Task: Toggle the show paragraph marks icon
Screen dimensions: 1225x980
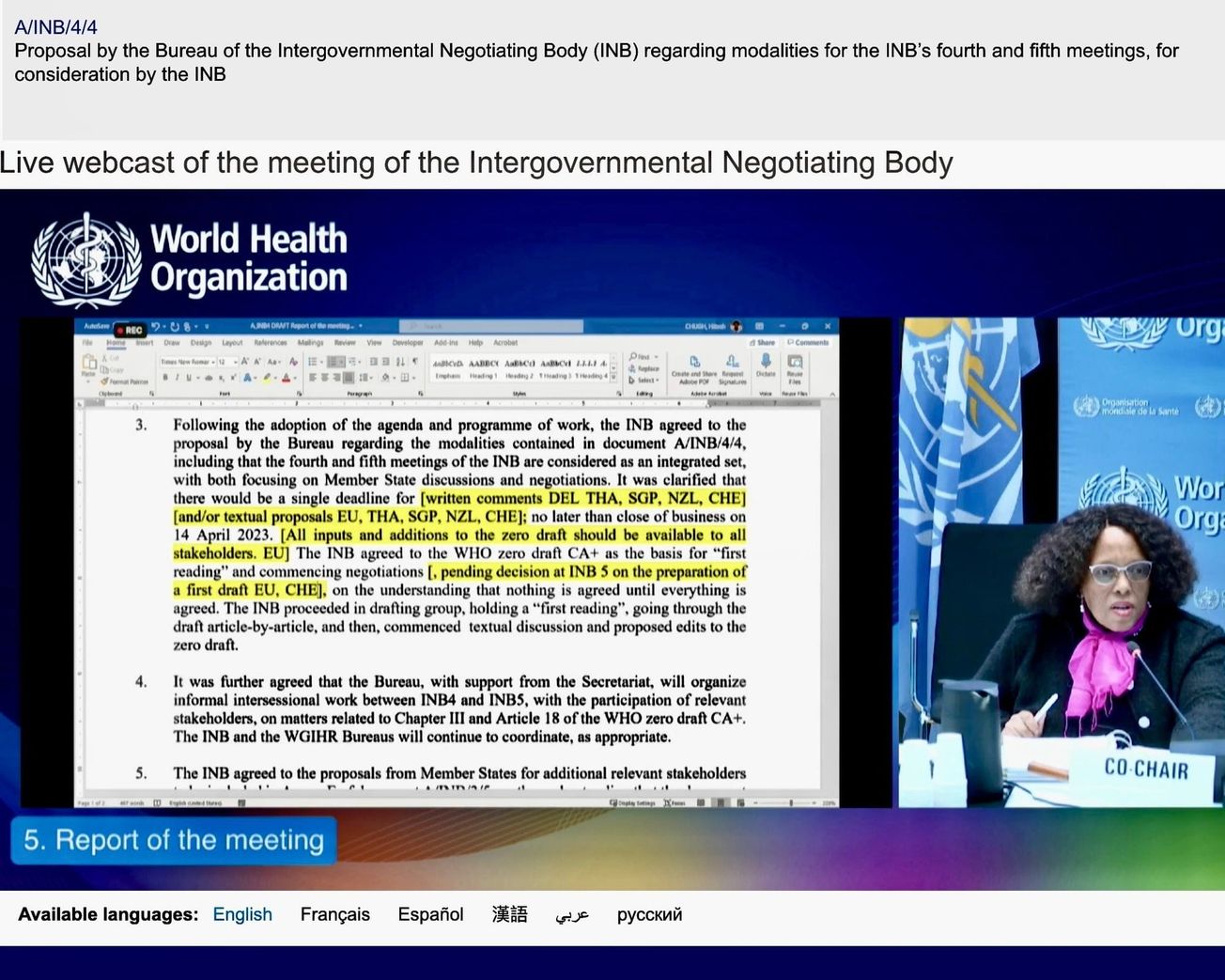Action: tap(414, 362)
